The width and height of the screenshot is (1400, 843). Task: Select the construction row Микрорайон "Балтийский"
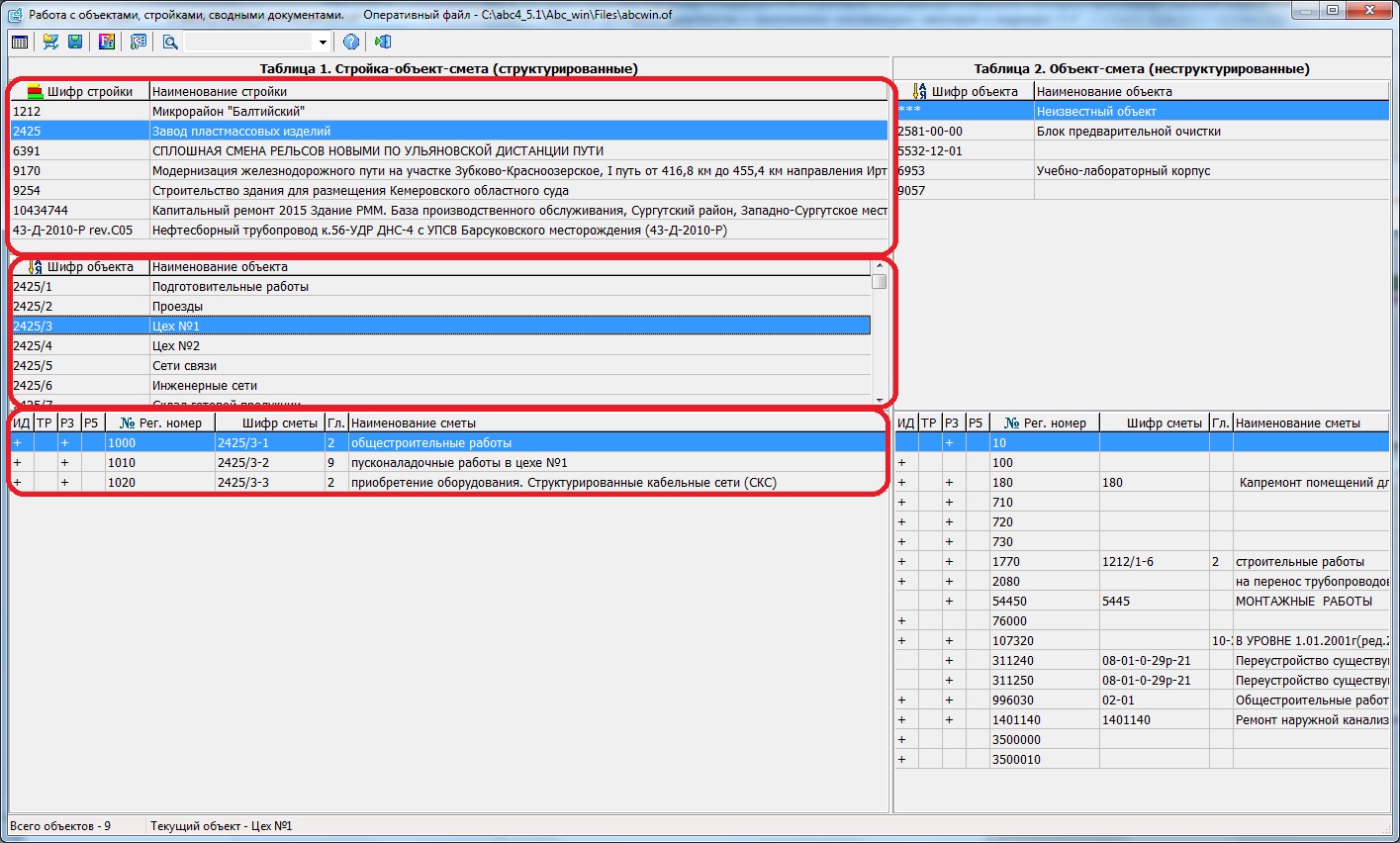coord(449,111)
